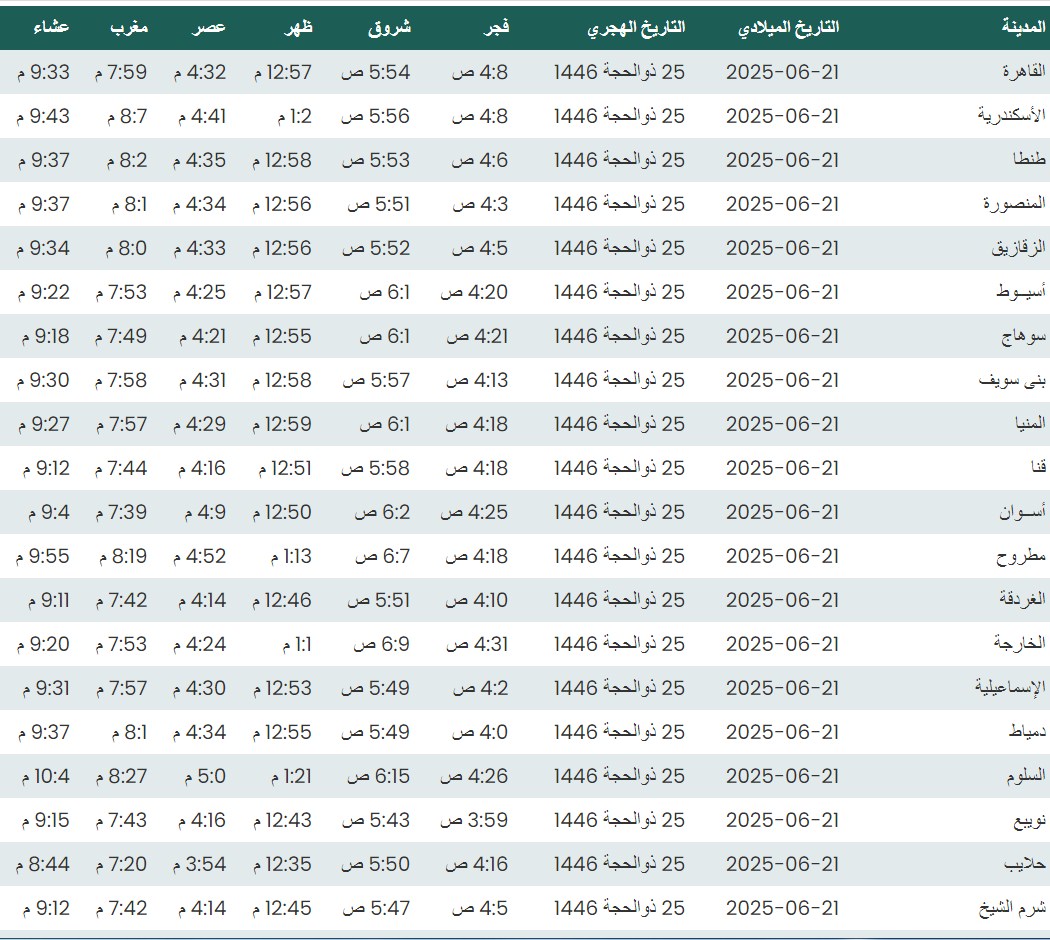Image resolution: width=1050 pixels, height=940 pixels.
Task: Click sunrise time 6:9 in الخارجة row
Action: tap(381, 644)
